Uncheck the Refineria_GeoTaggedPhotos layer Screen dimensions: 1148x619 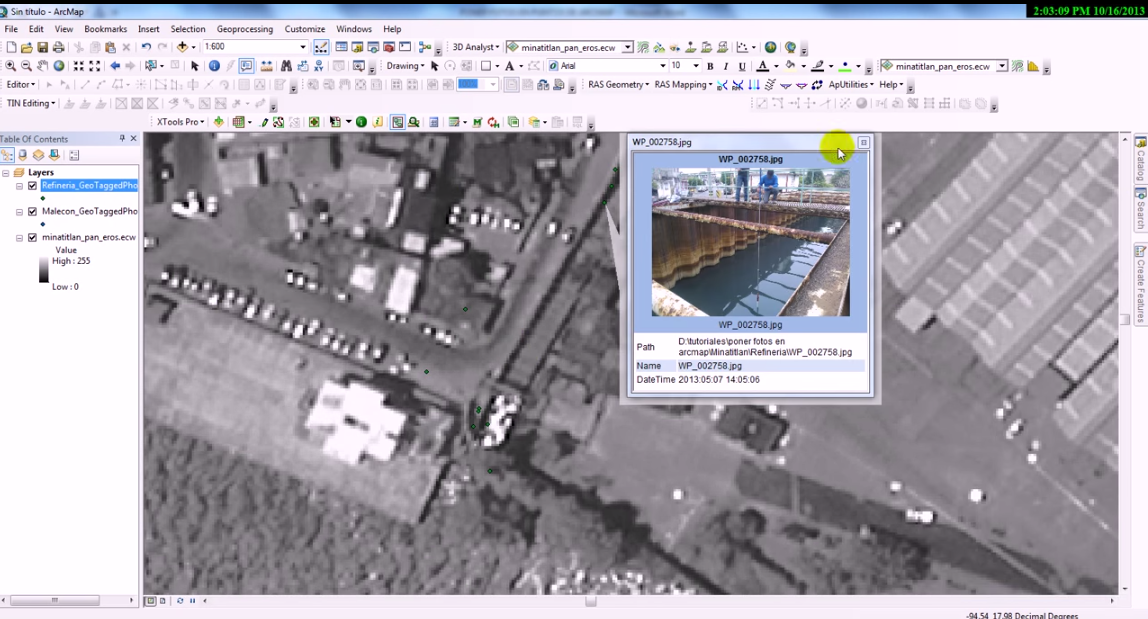[33, 186]
